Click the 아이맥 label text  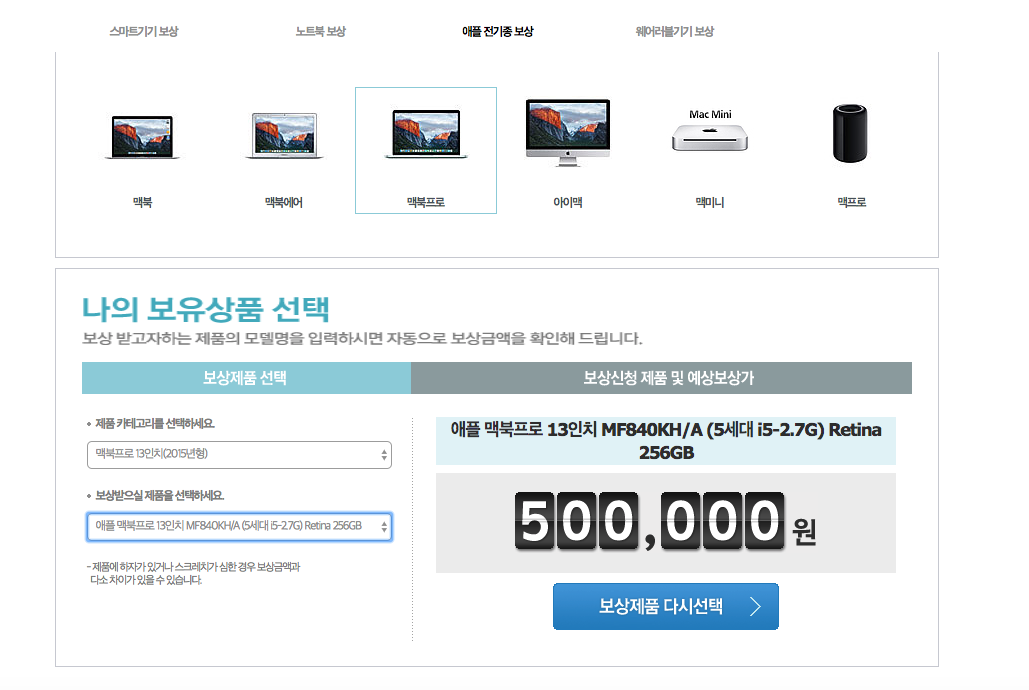coord(568,203)
